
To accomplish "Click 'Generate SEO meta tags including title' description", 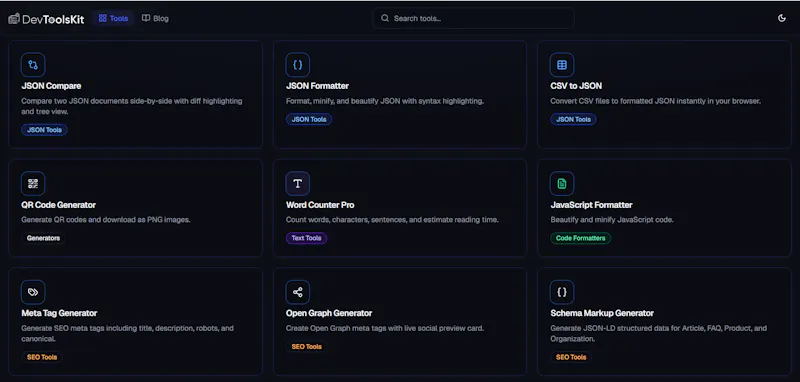I will [x=128, y=334].
